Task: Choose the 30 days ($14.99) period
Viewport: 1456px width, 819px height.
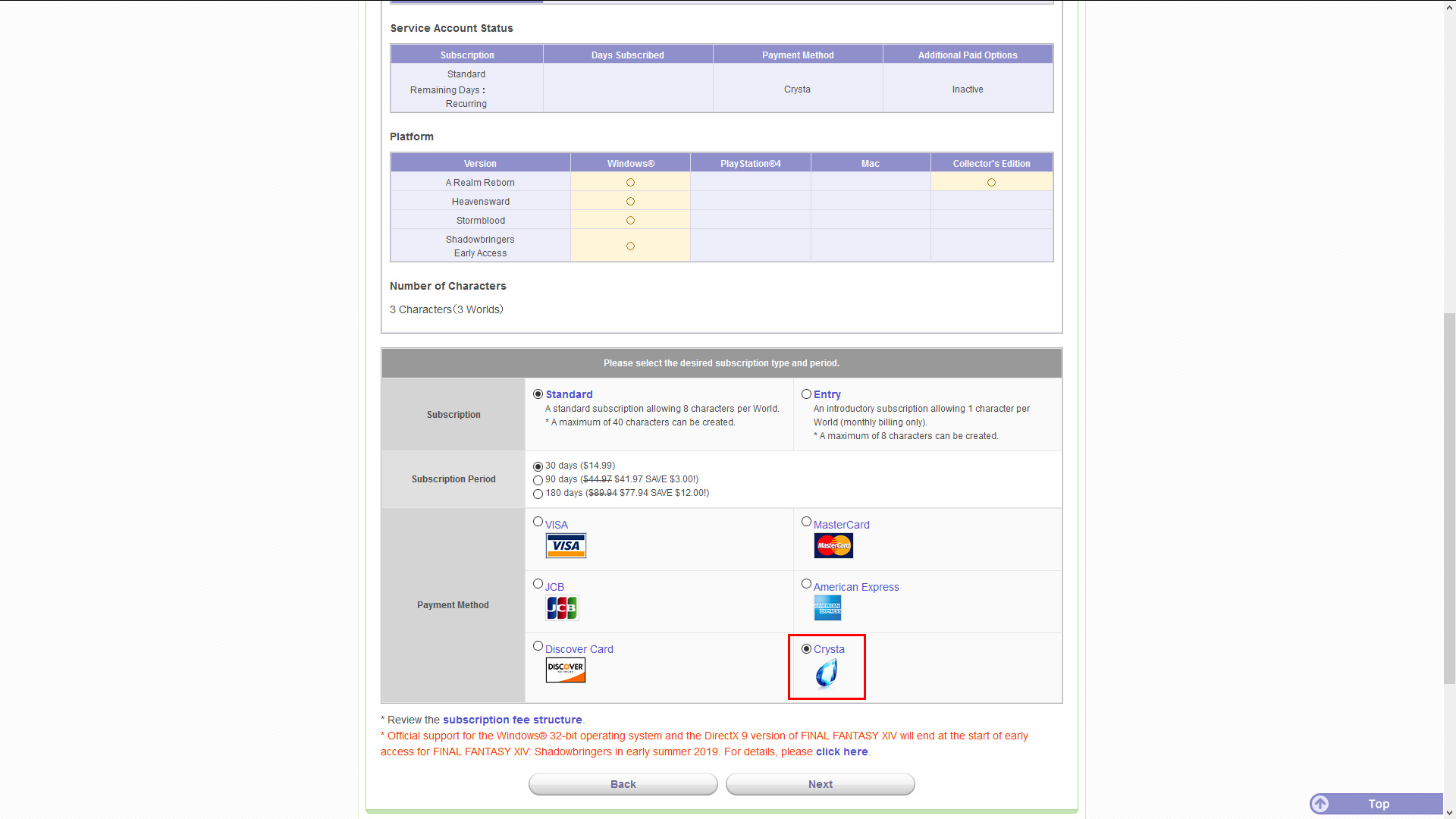Action: point(538,466)
